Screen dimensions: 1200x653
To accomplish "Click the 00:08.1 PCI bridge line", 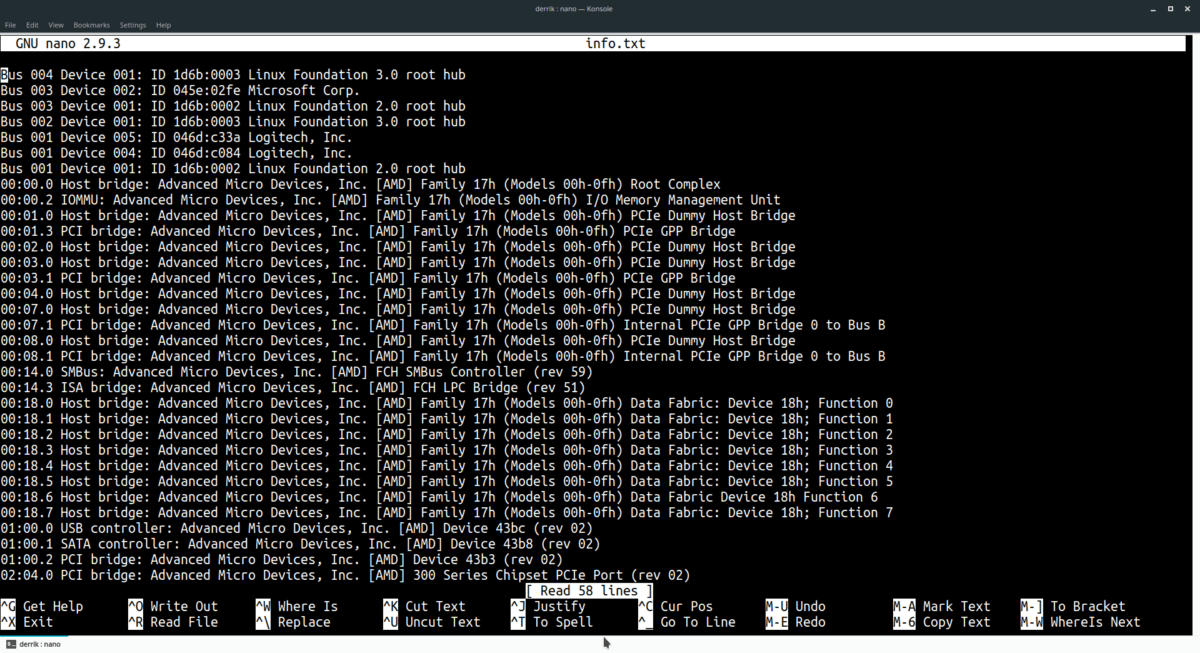I will [x=443, y=356].
